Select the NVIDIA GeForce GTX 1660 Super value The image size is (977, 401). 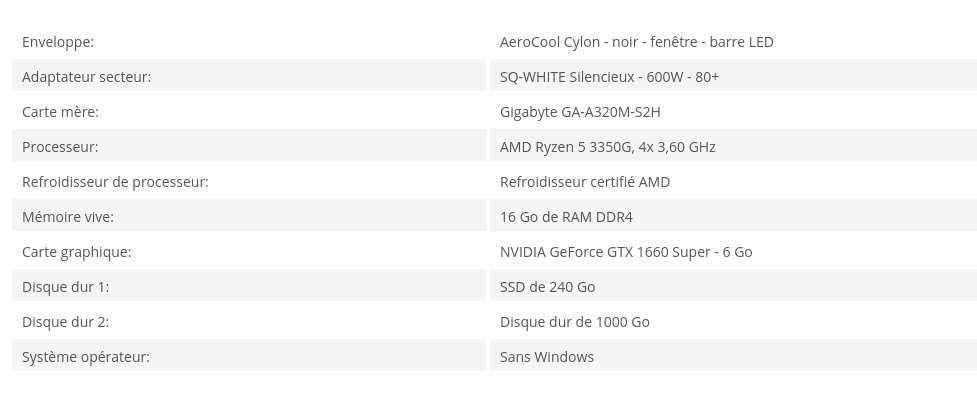coord(626,252)
